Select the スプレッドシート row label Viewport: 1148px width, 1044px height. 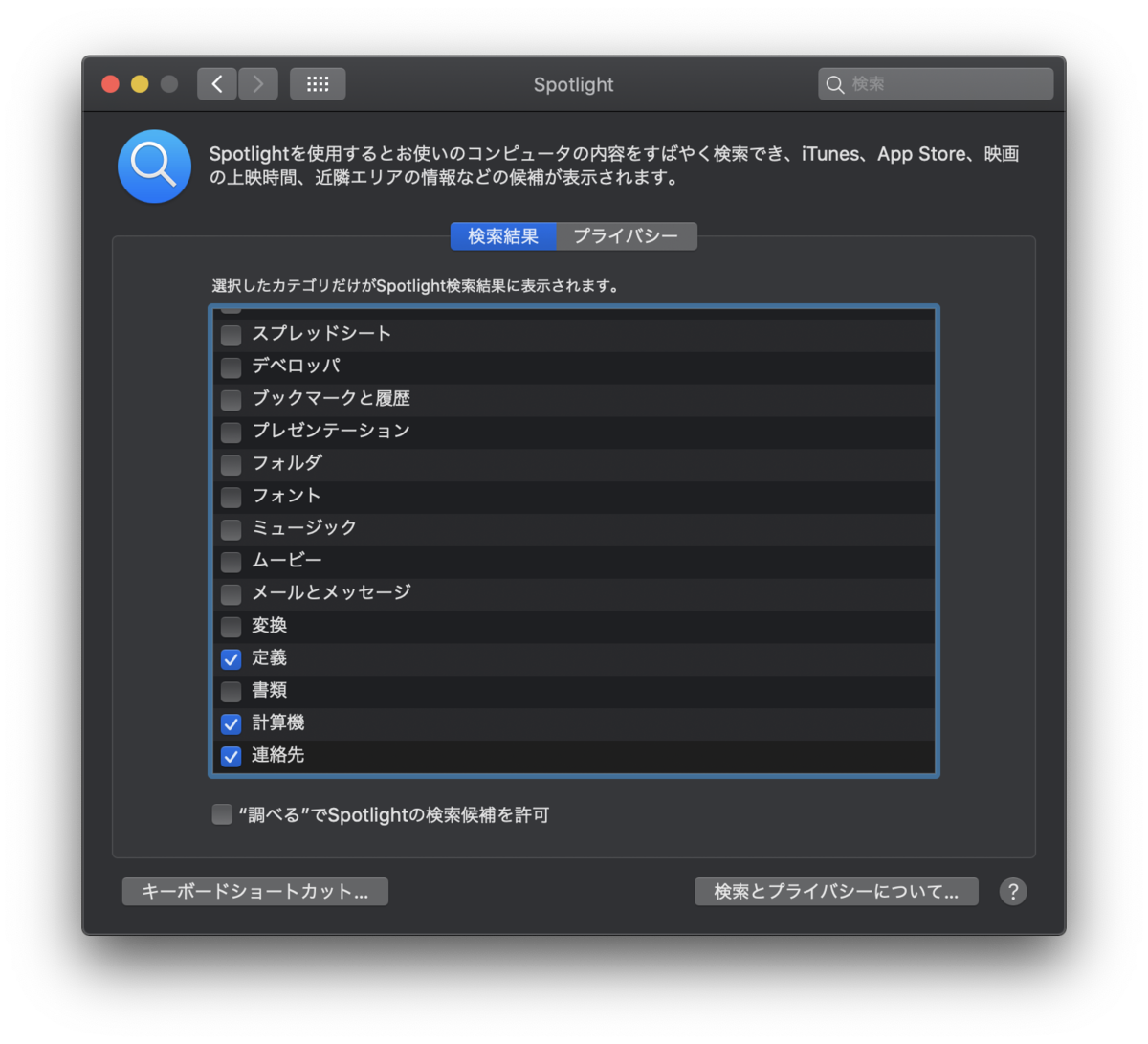coord(321,334)
